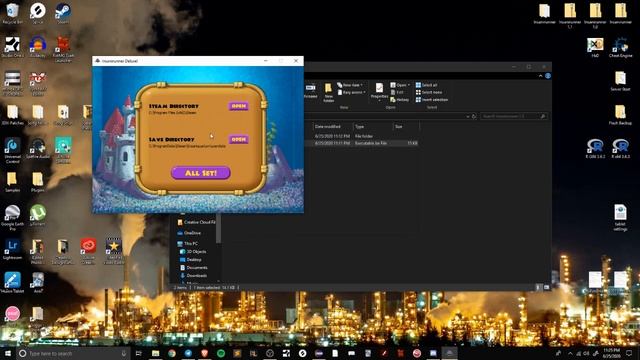The width and height of the screenshot is (640, 360).
Task: Select Downloads in navigation pane
Action: [193, 276]
